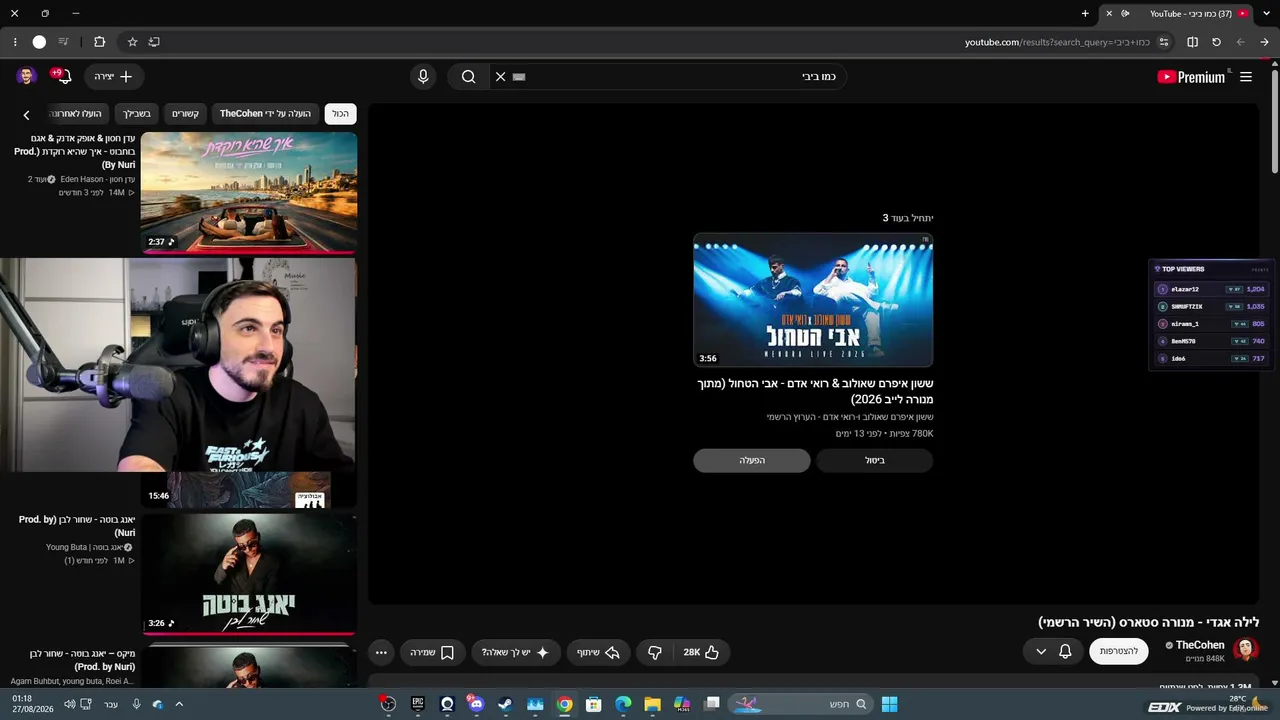The width and height of the screenshot is (1280, 720).
Task: Click the taskbar search box חפש
Action: pos(800,704)
